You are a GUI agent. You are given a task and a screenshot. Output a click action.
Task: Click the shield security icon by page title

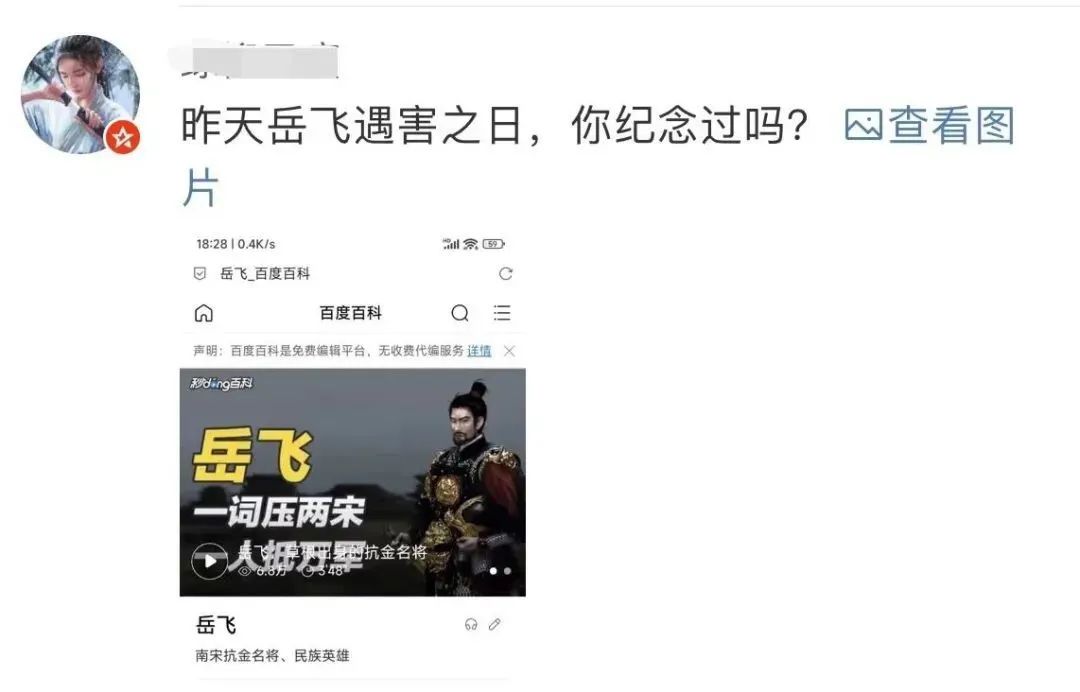200,274
